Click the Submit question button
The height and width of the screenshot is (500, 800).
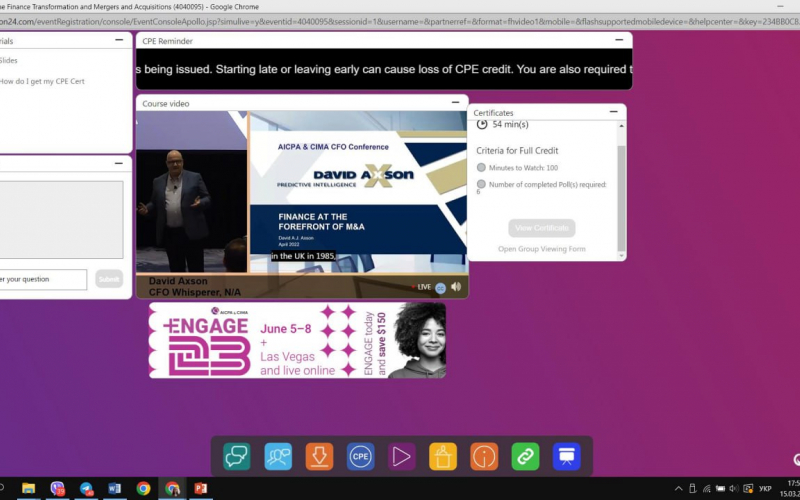tap(109, 279)
